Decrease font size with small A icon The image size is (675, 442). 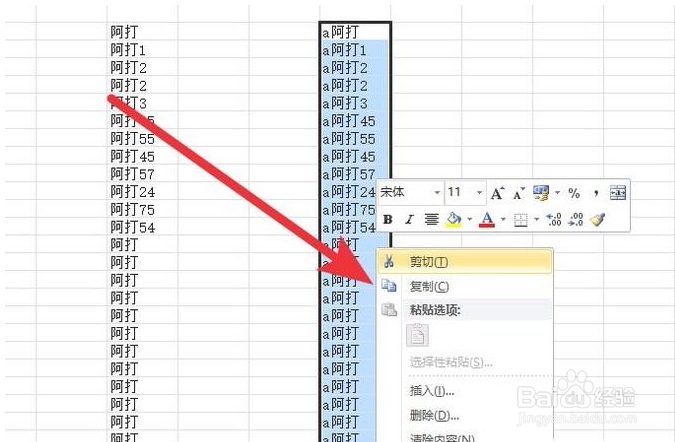coord(519,194)
